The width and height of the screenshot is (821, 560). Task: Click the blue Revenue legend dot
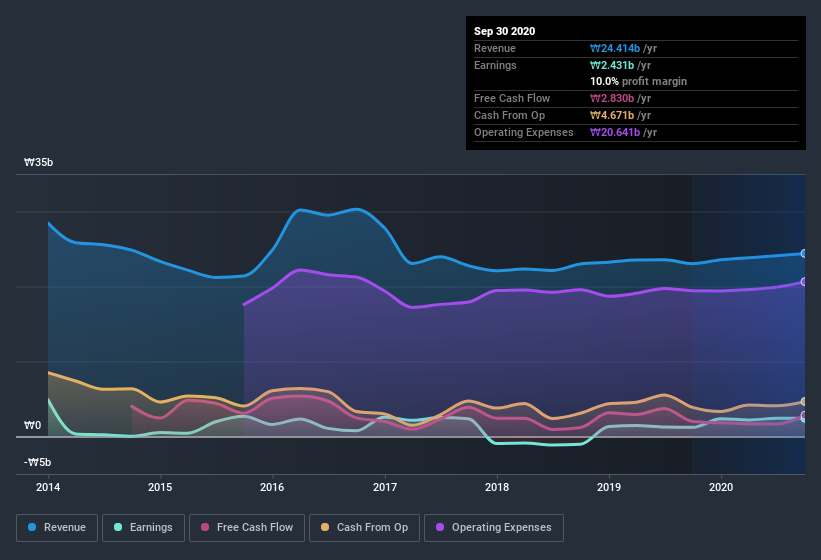[33, 527]
